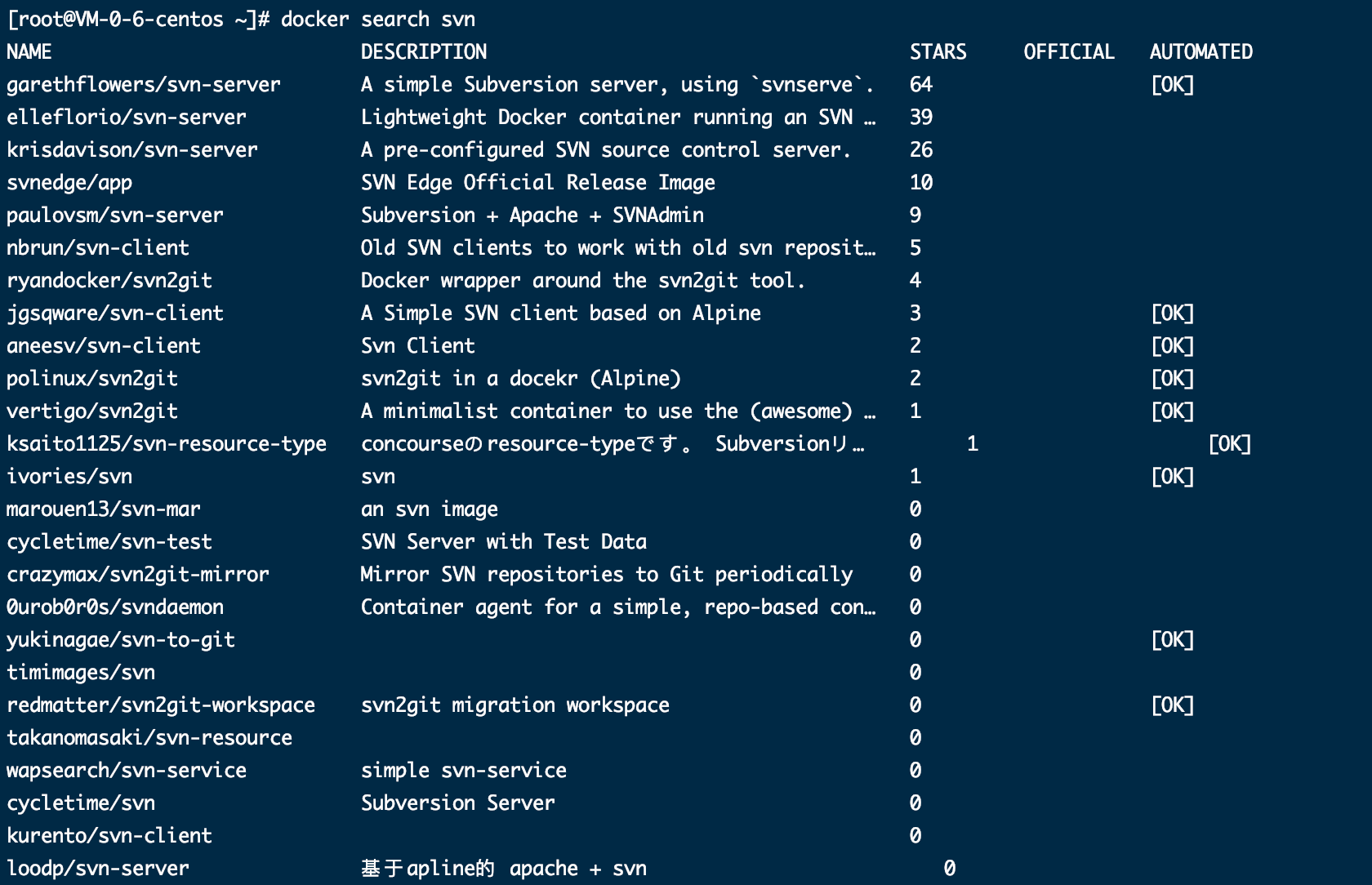Click the [OK] marker for ksaito1125/svn-resource-type
The width and height of the screenshot is (1372, 885).
click(1229, 444)
